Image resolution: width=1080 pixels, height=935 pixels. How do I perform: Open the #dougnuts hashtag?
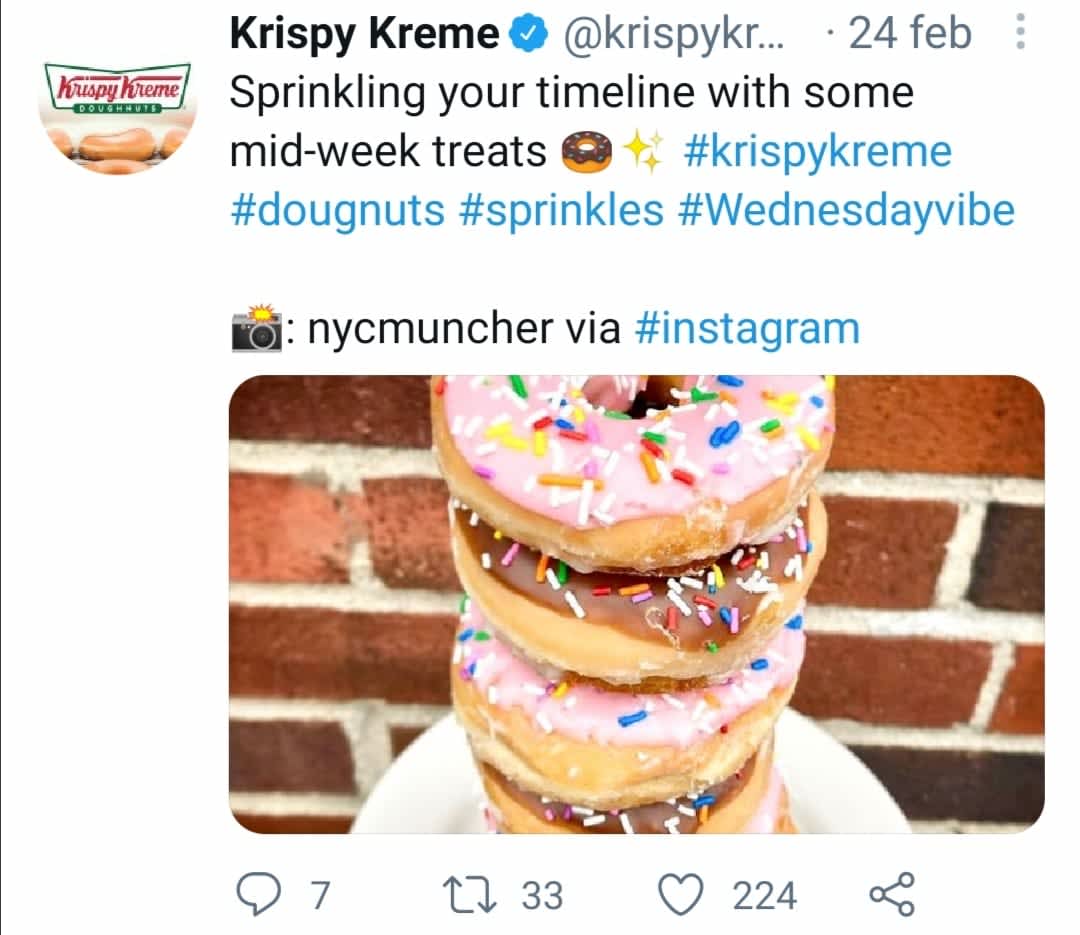[337, 210]
